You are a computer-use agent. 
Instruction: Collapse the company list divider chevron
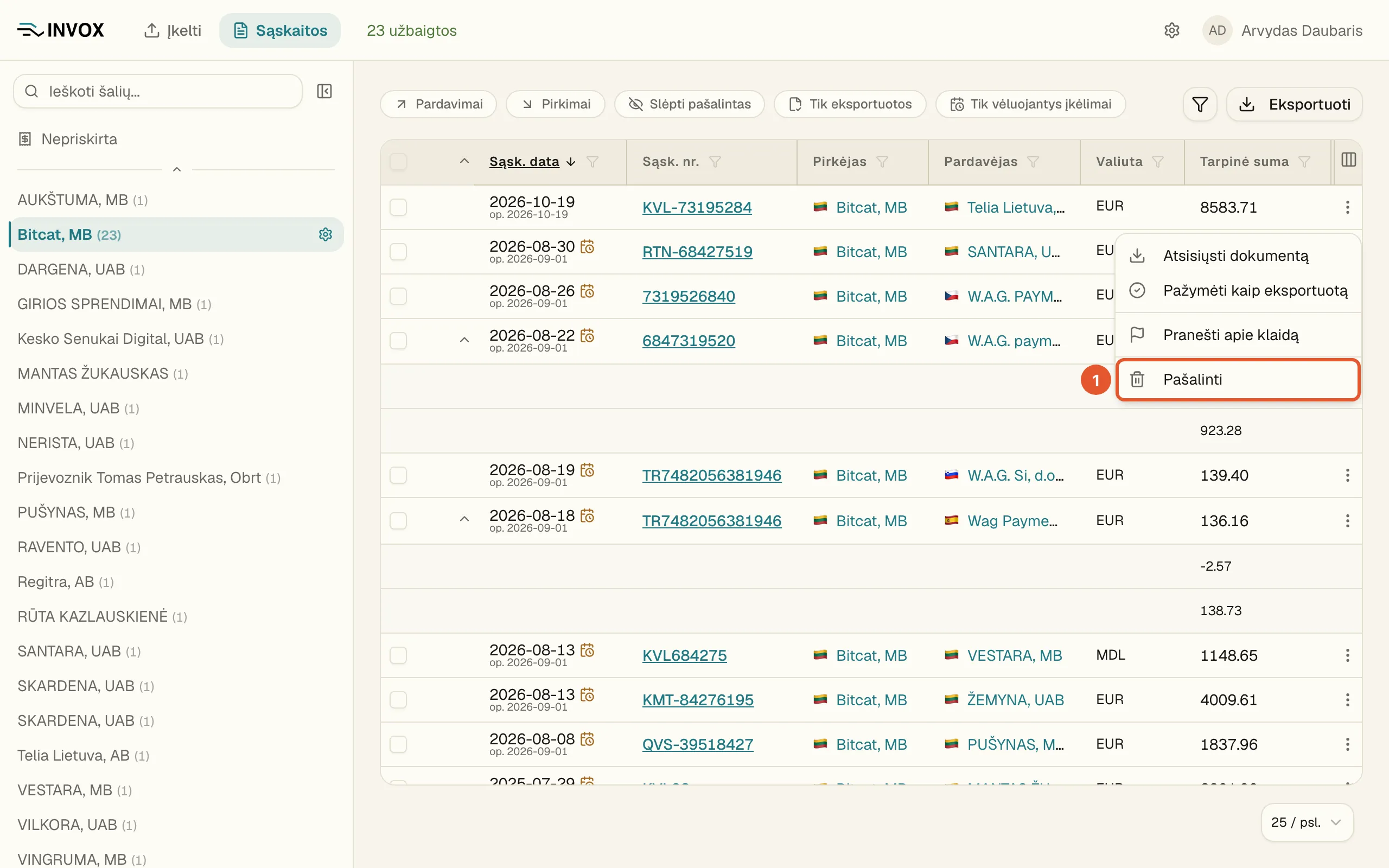[x=177, y=170]
